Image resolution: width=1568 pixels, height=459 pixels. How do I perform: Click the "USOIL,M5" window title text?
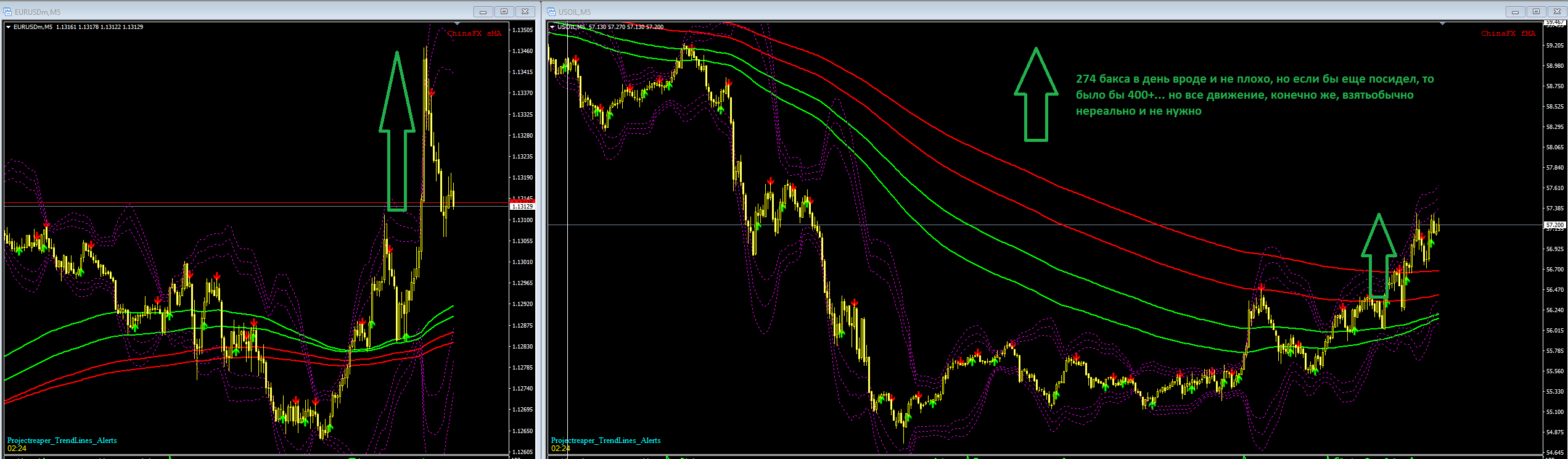point(575,12)
